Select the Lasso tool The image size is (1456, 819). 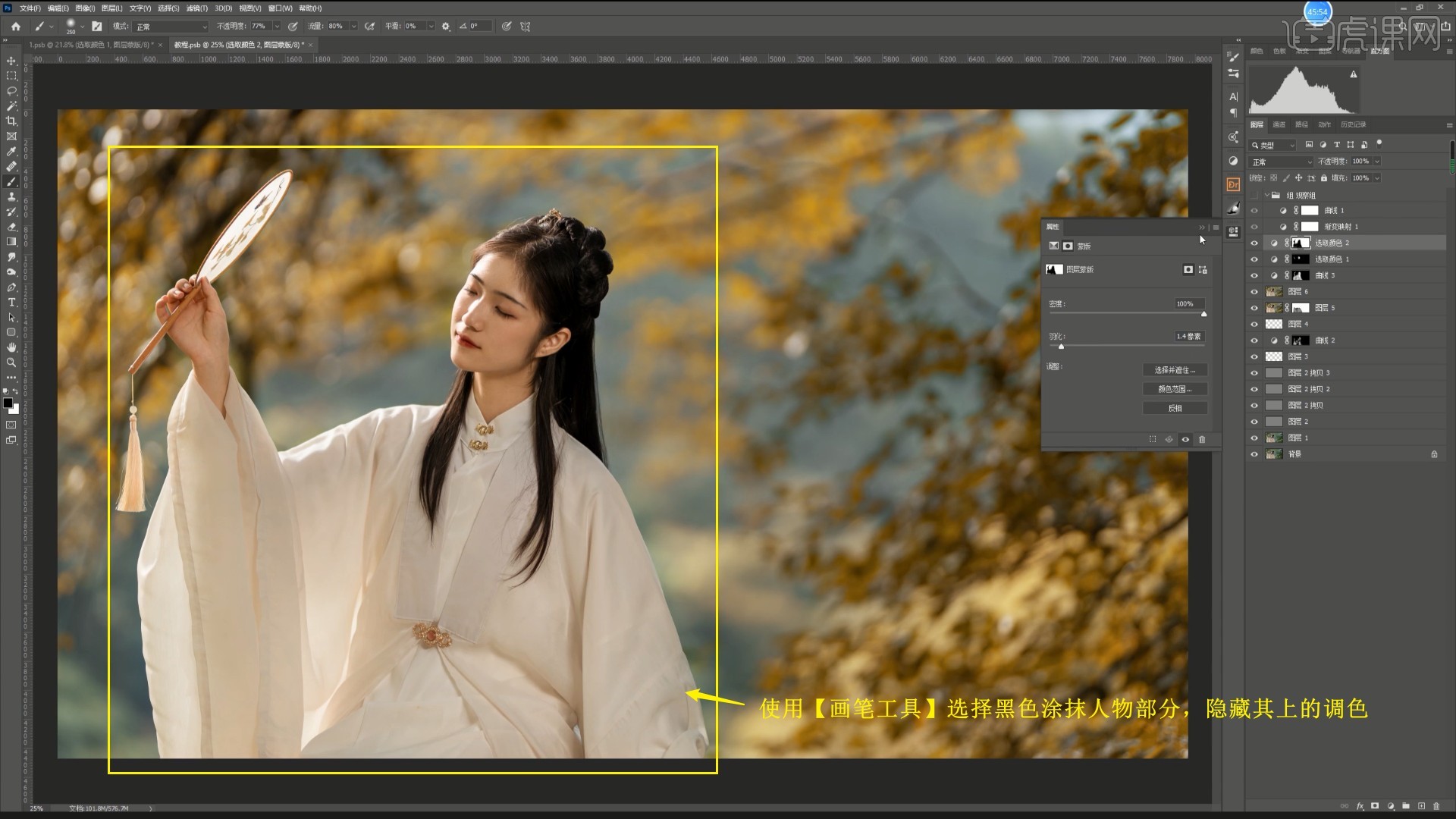pos(11,91)
